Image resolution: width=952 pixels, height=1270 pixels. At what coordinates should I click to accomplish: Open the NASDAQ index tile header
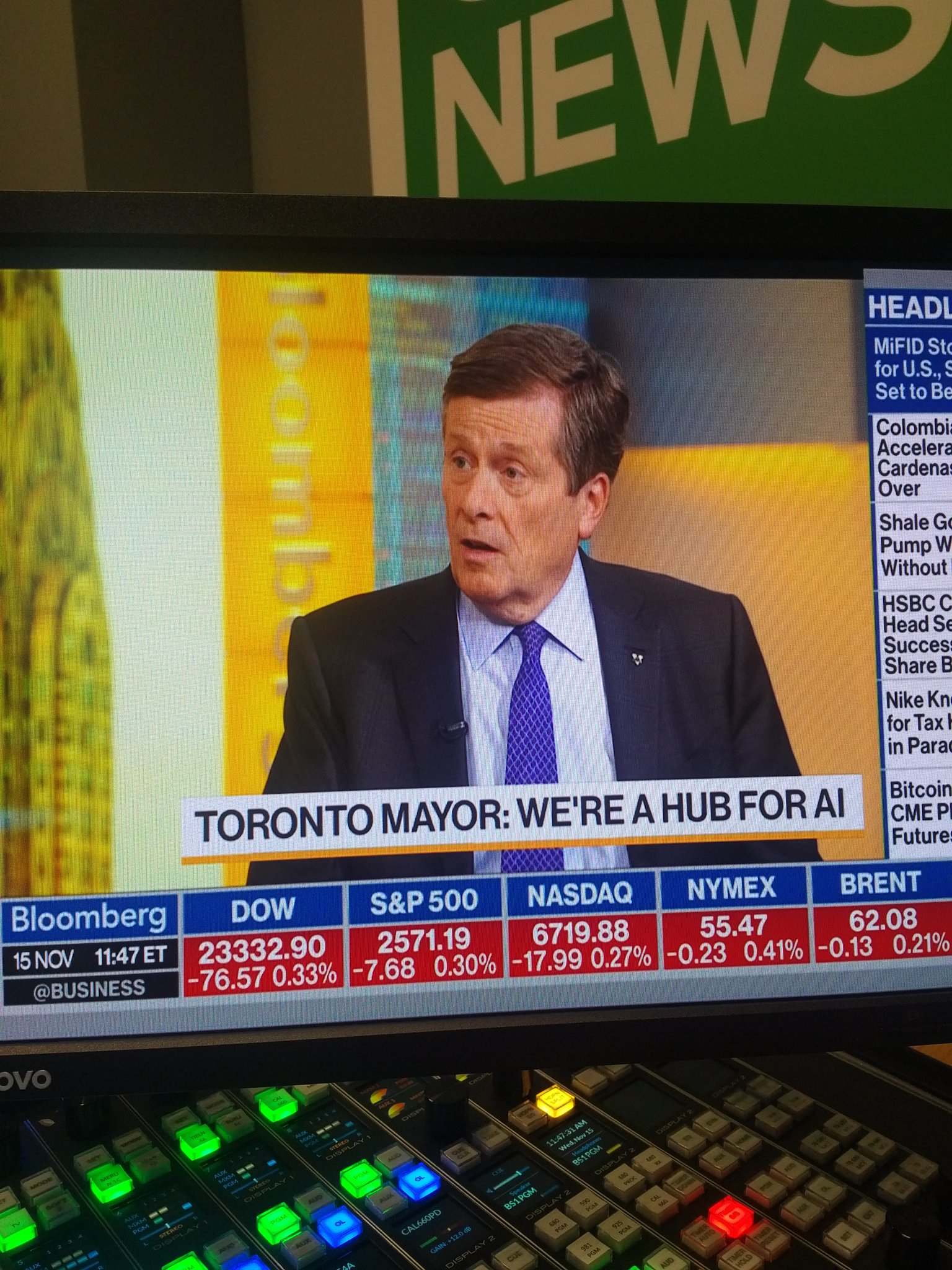[x=581, y=893]
